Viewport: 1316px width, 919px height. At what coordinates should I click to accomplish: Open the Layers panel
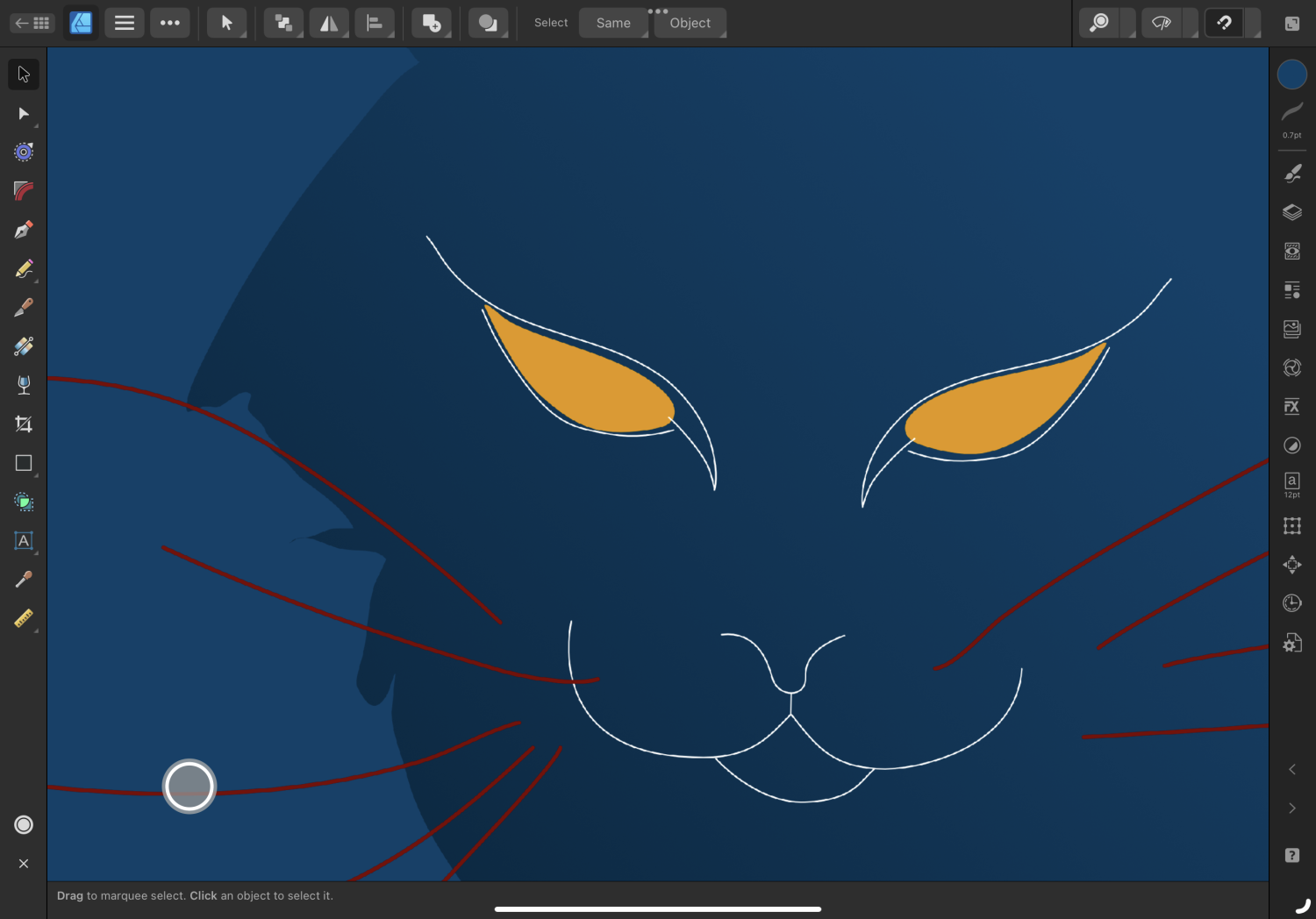click(1291, 212)
